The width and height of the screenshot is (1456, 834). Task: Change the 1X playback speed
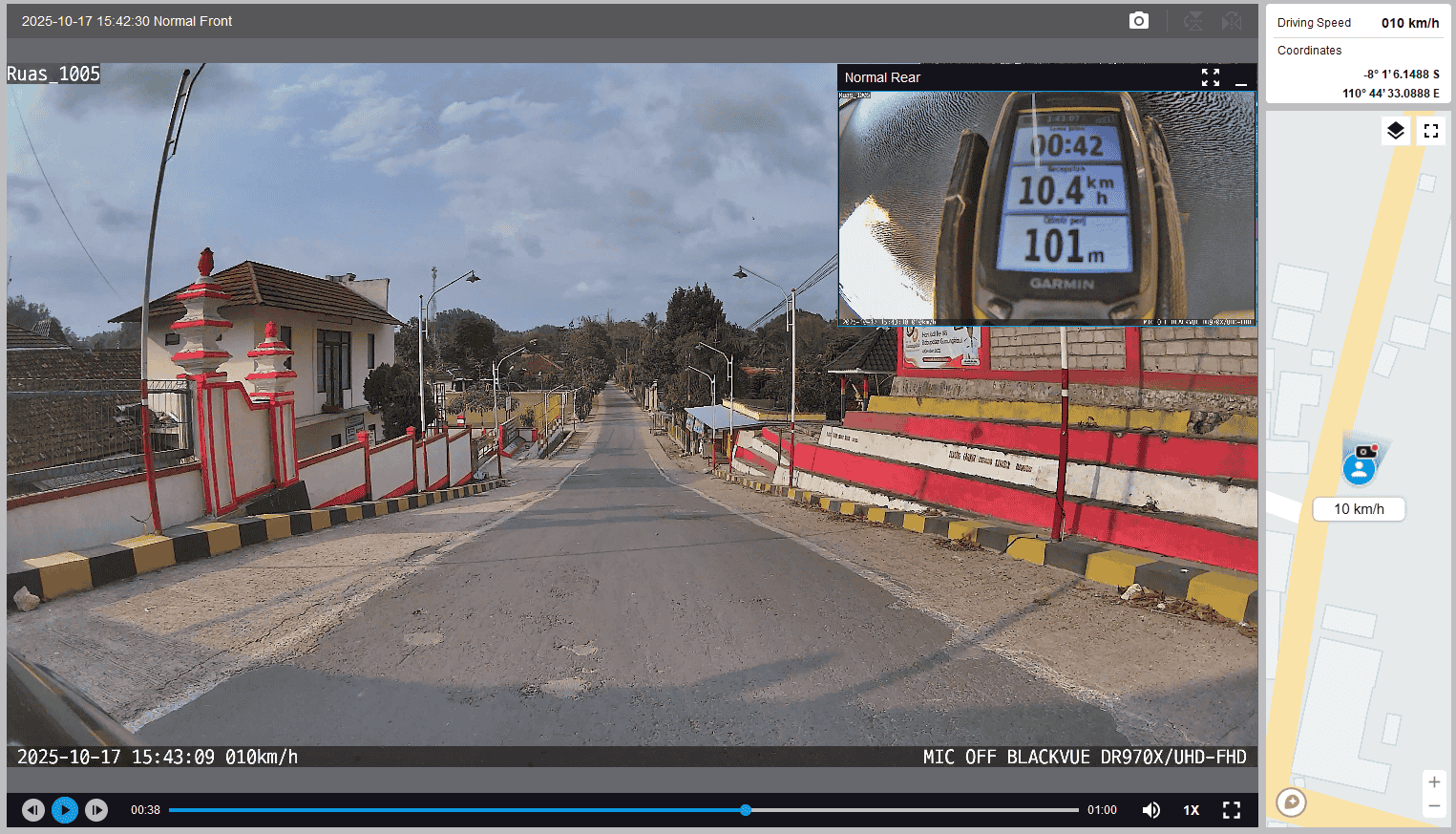[1191, 810]
